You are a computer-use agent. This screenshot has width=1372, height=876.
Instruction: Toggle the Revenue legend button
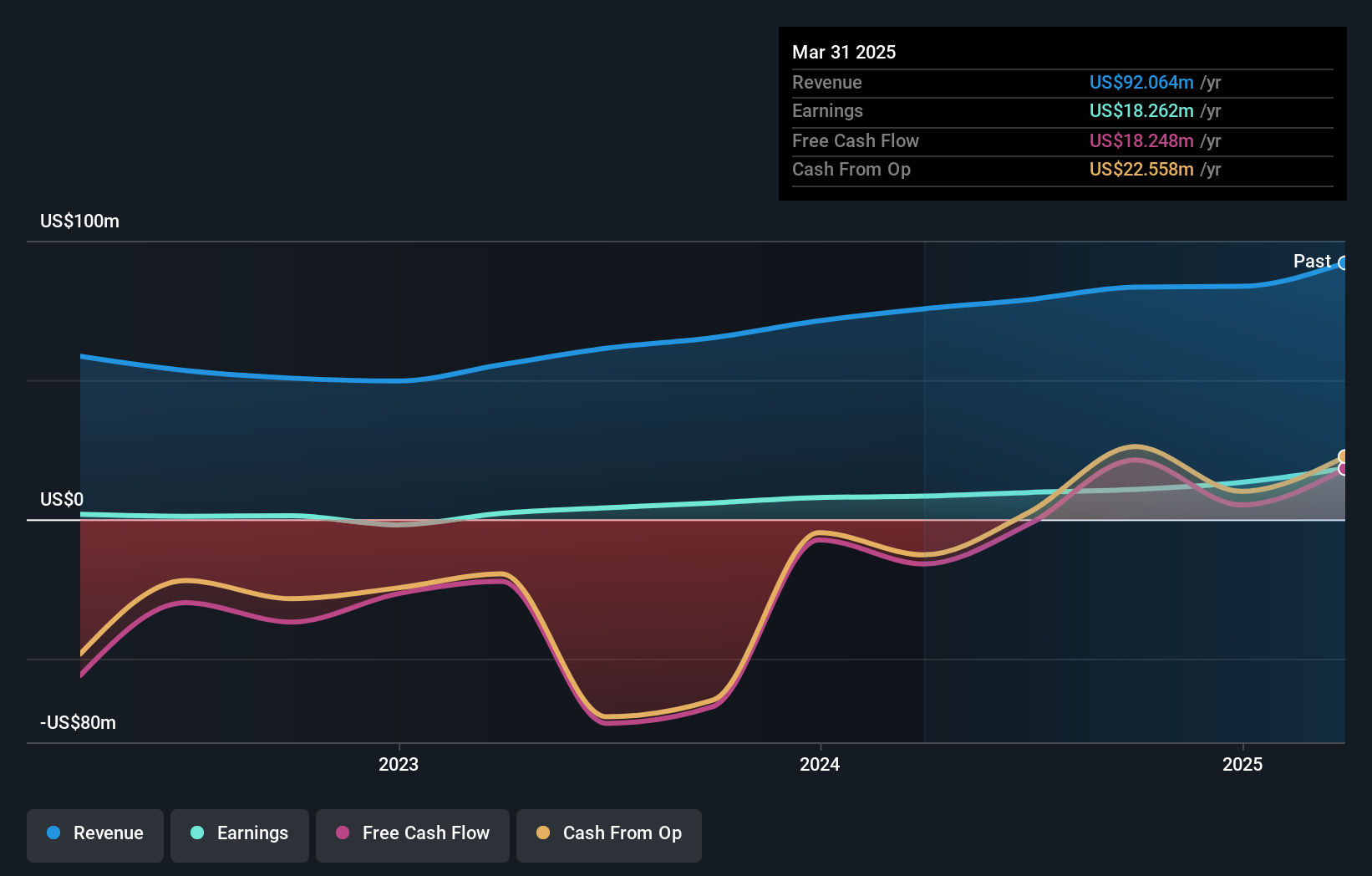click(95, 835)
